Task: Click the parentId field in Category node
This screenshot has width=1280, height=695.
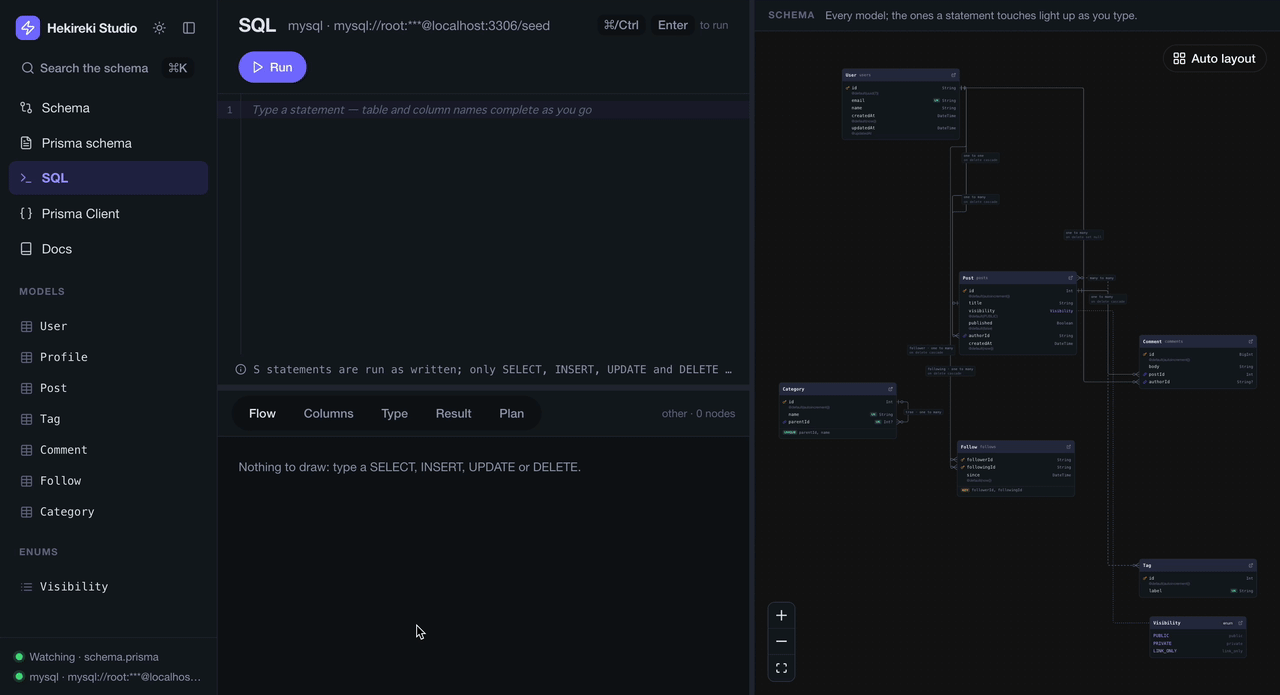Action: [838, 422]
